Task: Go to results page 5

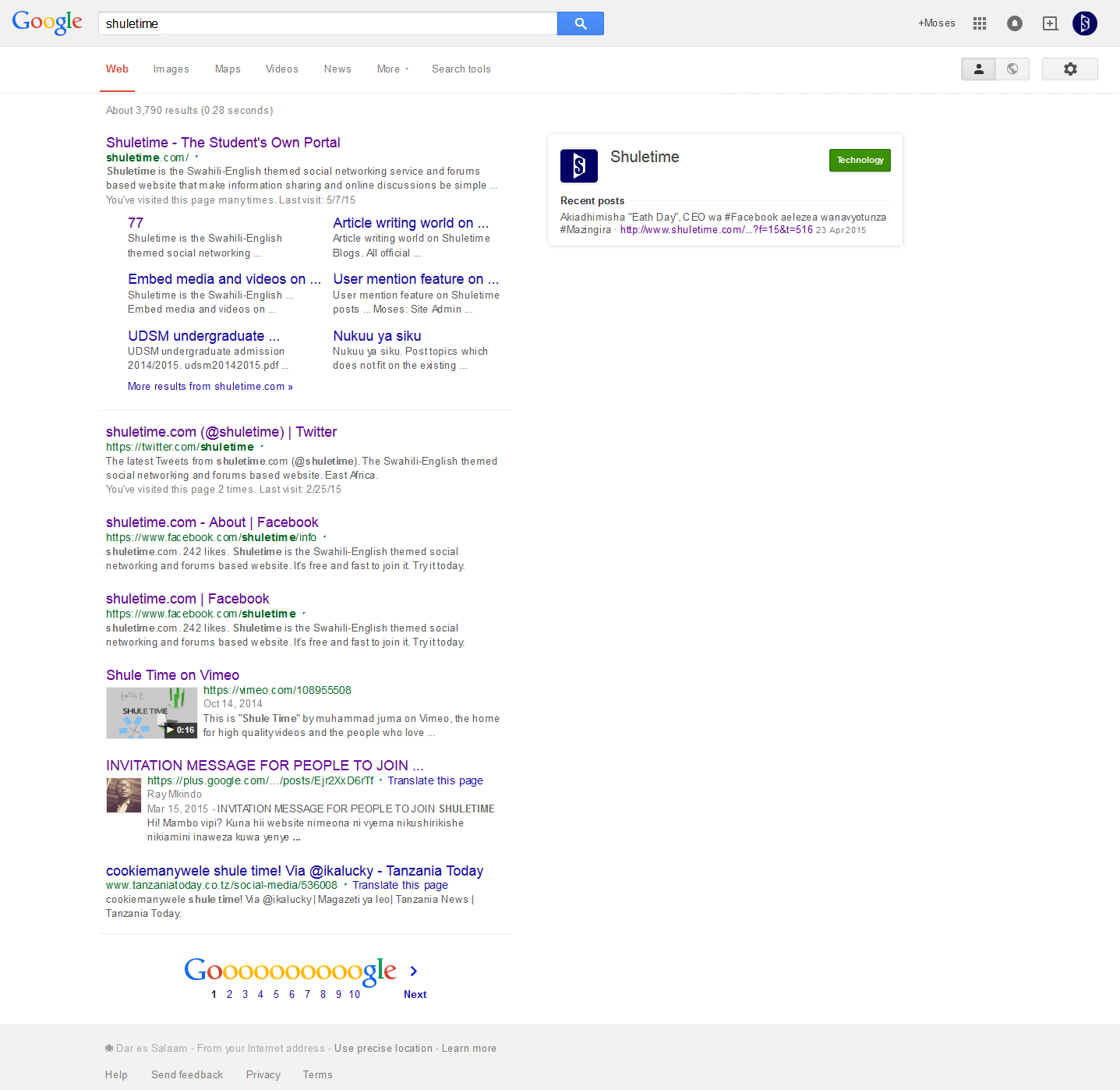Action: pyautogui.click(x=276, y=994)
